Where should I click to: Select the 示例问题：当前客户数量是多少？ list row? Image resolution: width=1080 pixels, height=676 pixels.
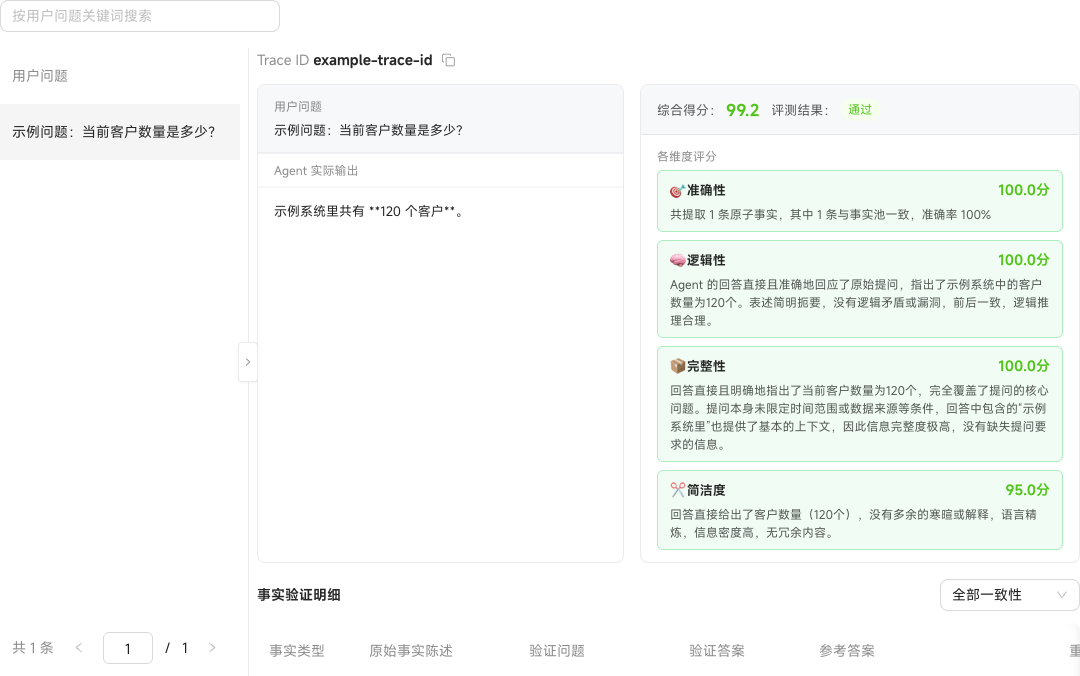coord(120,132)
